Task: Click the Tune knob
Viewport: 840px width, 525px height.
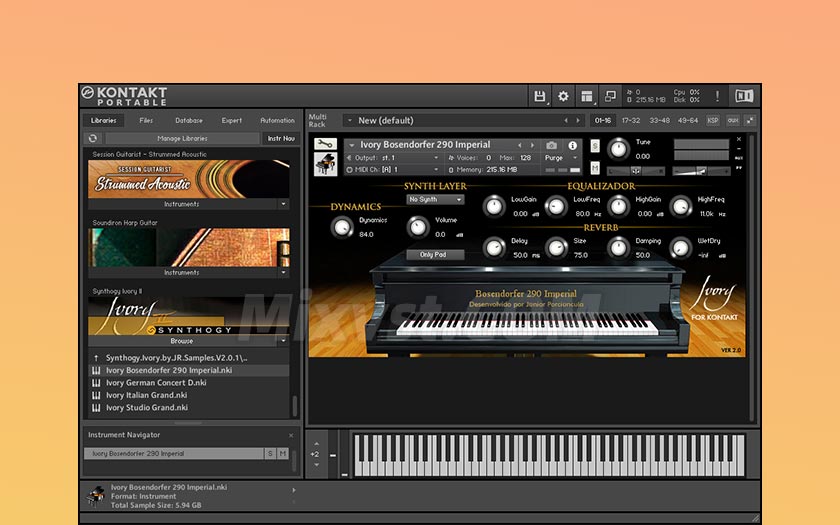Action: [x=618, y=149]
